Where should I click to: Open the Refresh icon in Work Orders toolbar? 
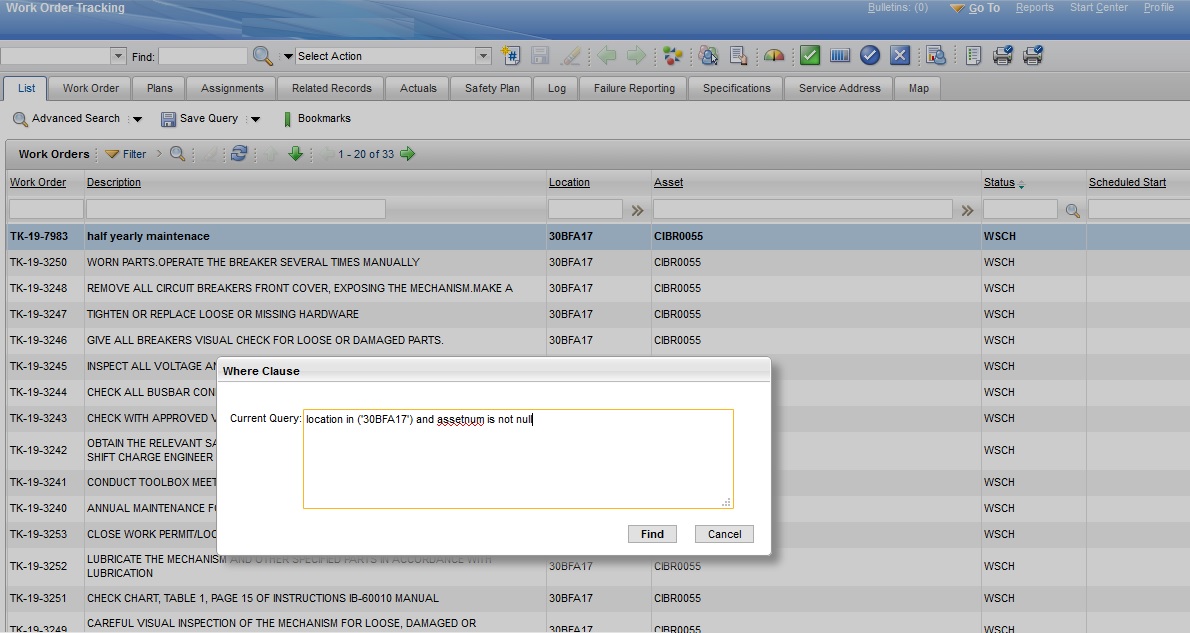(x=238, y=153)
